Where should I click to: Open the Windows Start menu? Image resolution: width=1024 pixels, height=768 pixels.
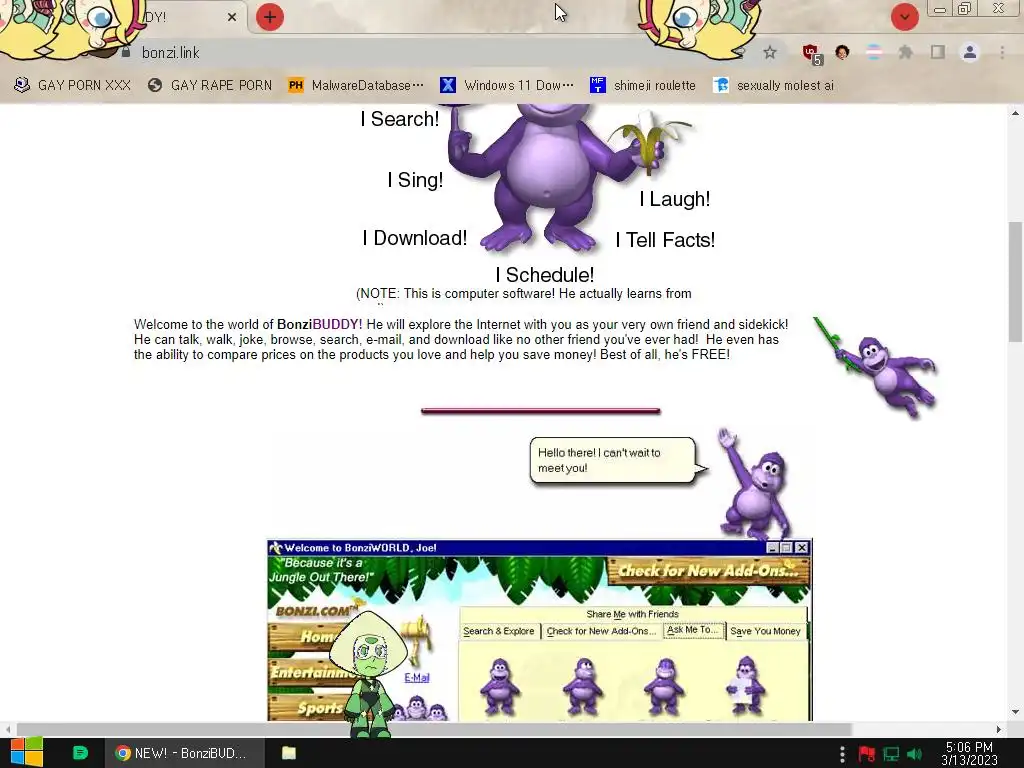(27, 753)
